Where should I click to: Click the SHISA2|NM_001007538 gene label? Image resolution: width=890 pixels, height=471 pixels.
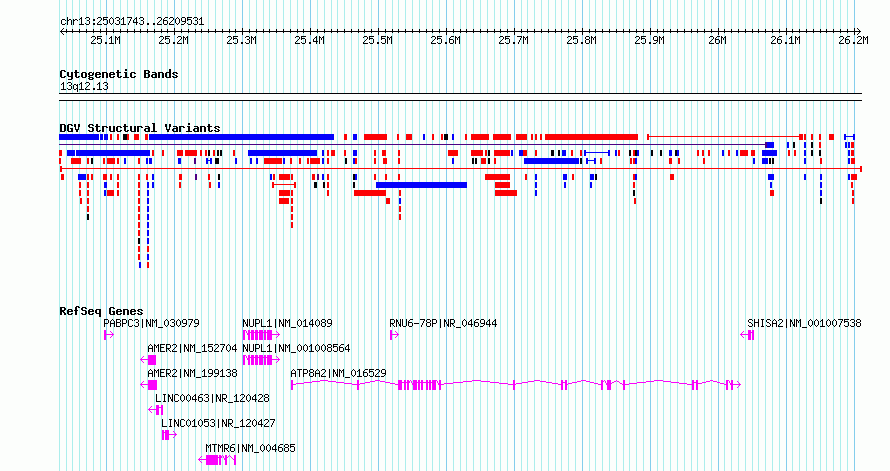tap(804, 323)
